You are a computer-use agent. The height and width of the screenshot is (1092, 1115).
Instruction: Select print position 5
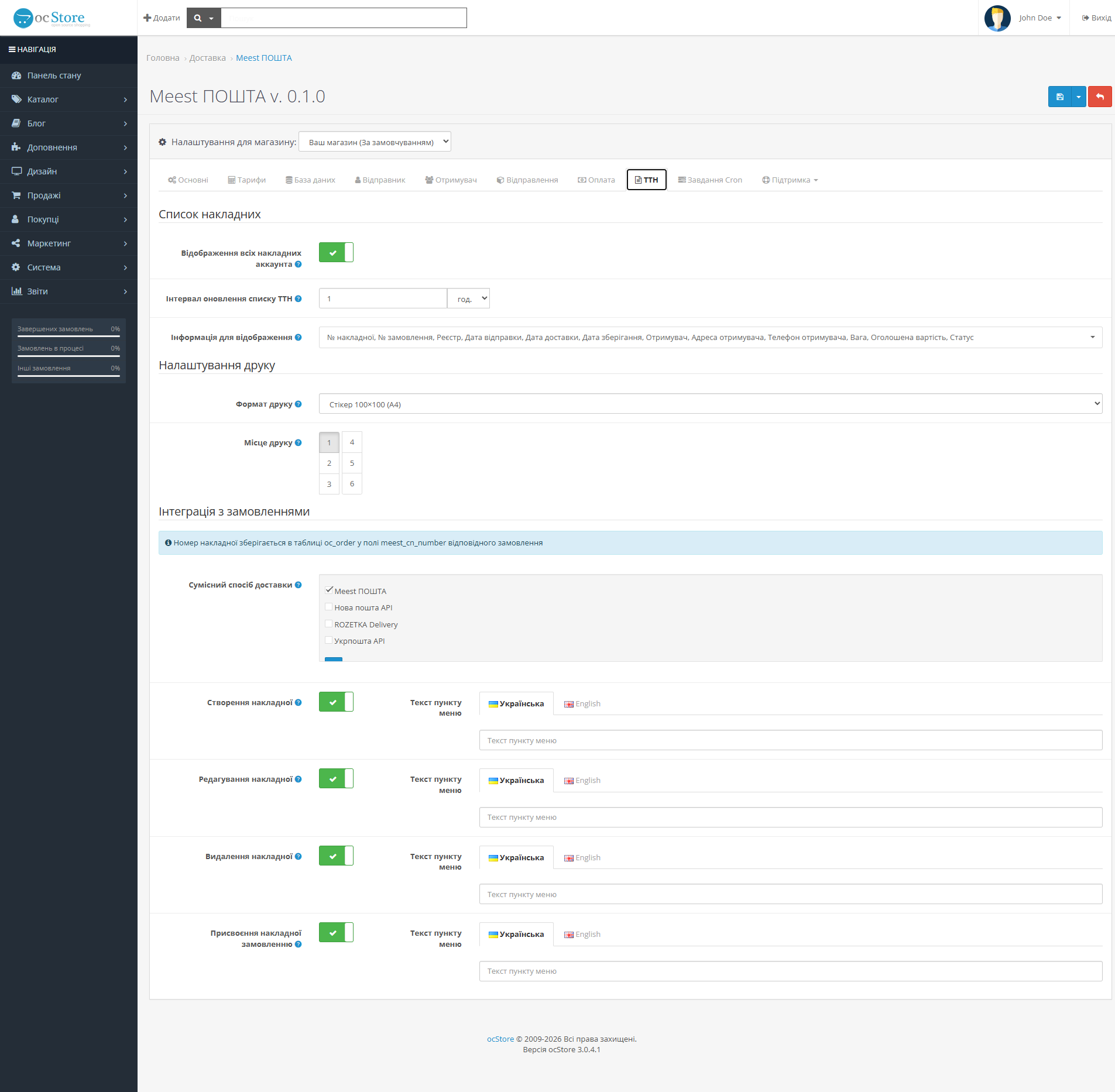352,463
